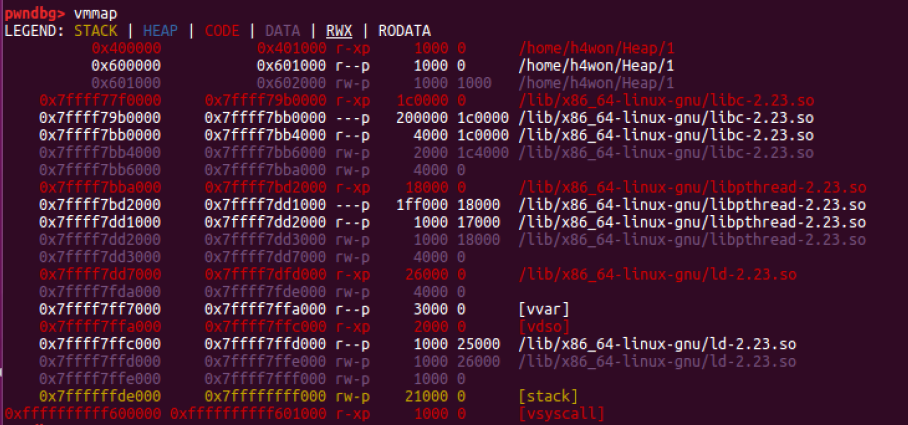Click the start address 0x7ffff79b0000
Image resolution: width=908 pixels, height=425 pixels.
point(100,118)
